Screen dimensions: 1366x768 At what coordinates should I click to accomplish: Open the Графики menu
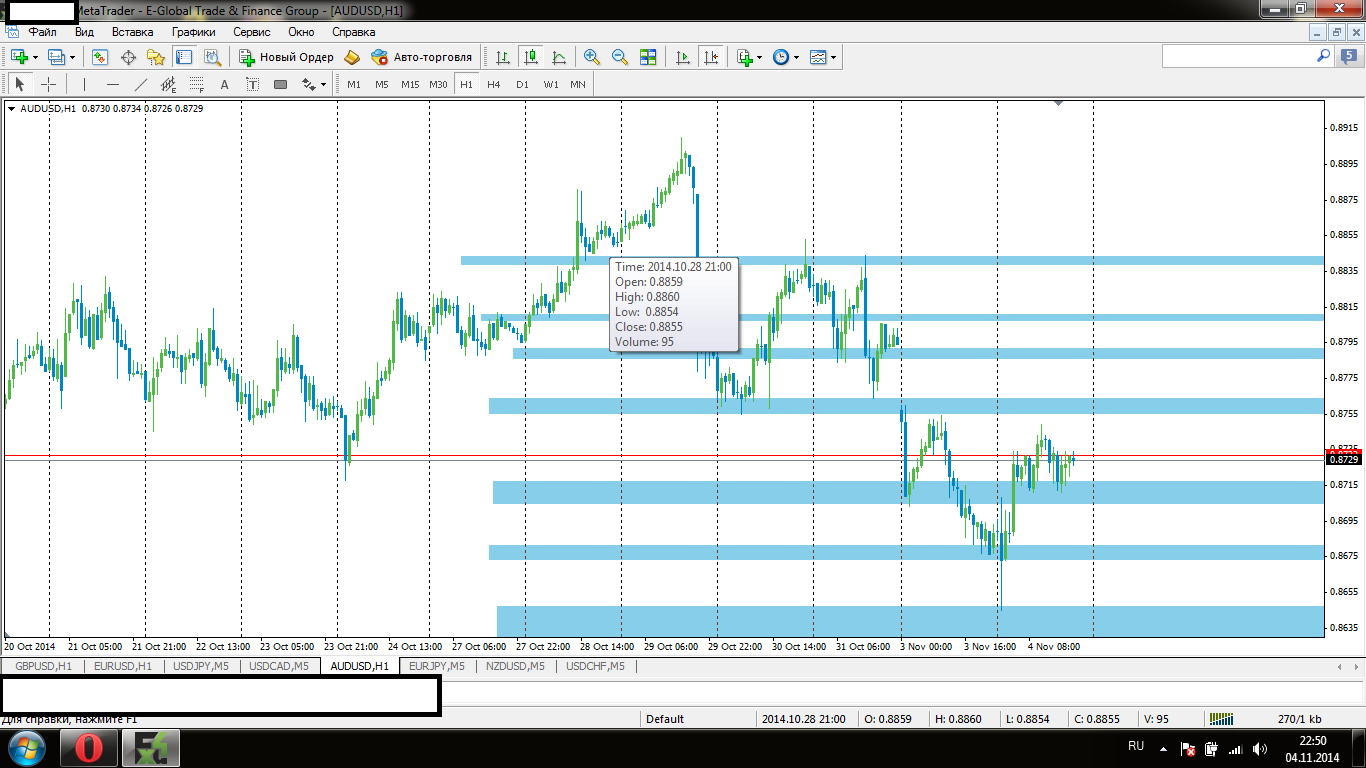pyautogui.click(x=194, y=32)
